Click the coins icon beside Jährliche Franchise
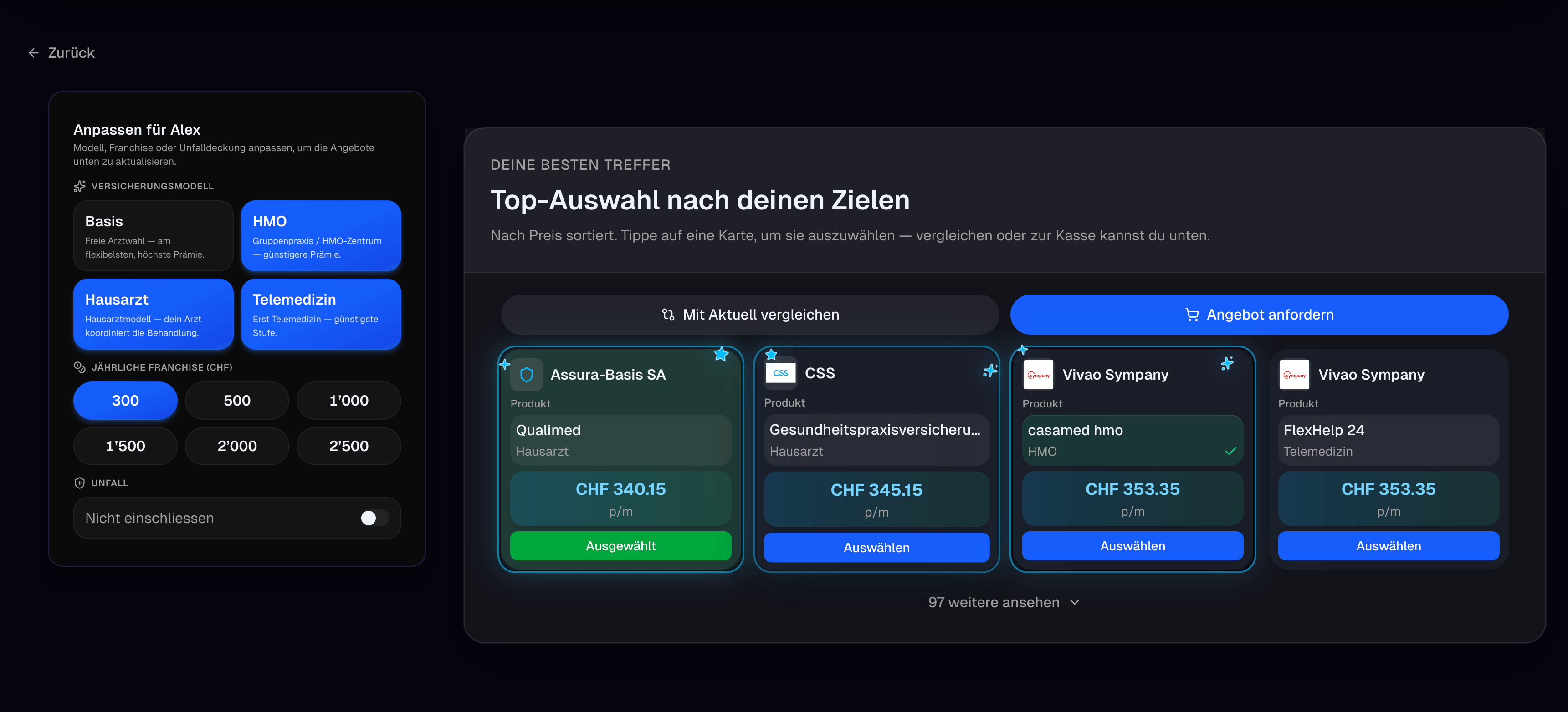1568x712 pixels. 79,367
